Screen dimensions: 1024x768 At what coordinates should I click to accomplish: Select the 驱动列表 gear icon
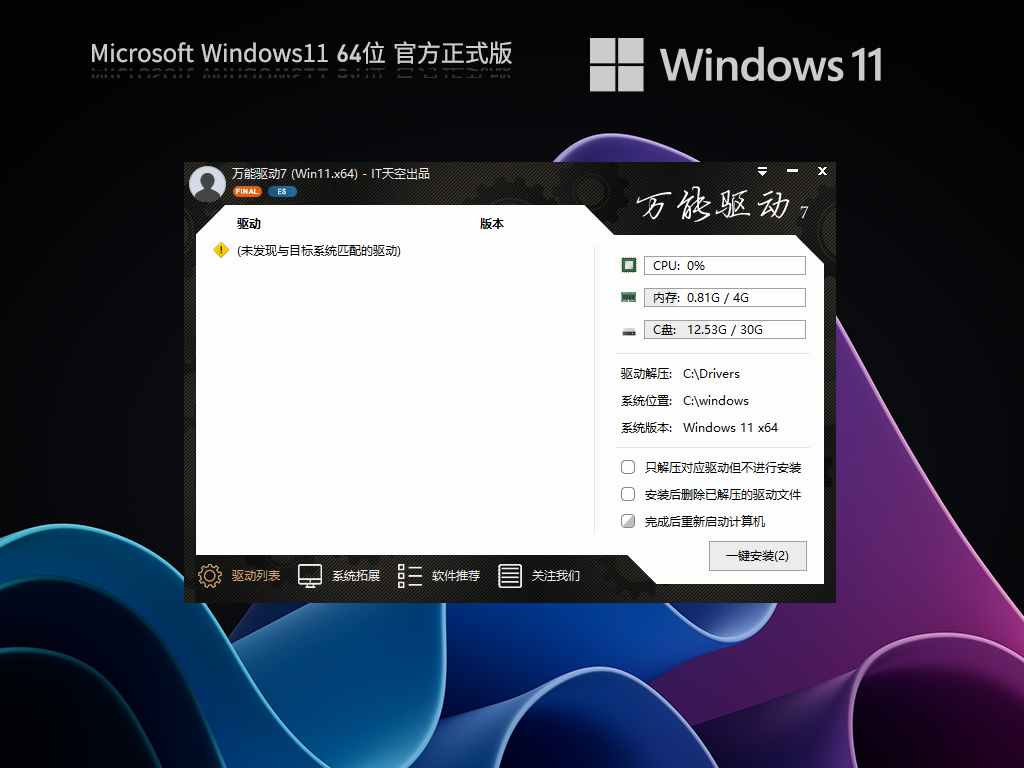tap(210, 576)
